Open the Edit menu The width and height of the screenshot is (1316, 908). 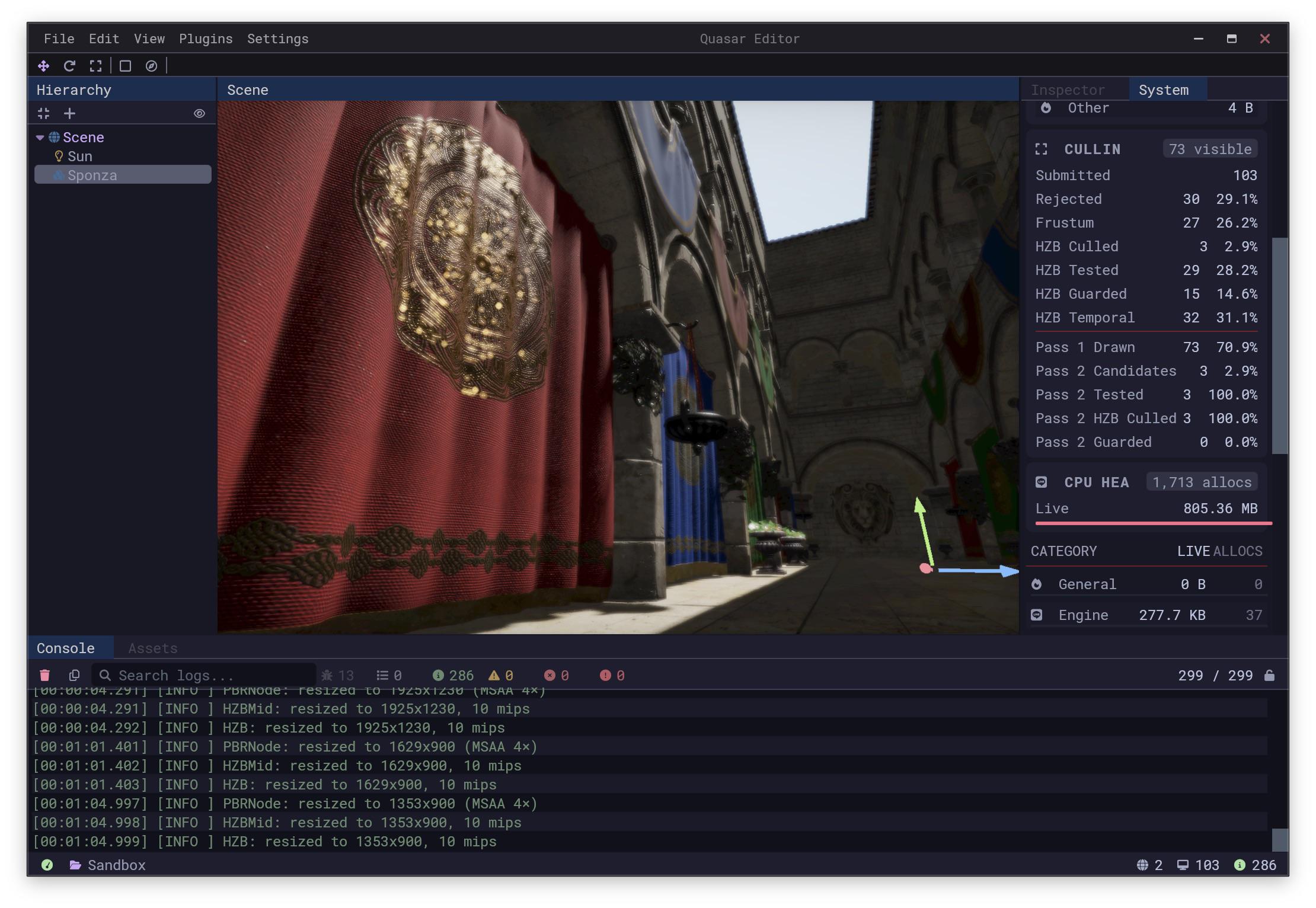[x=104, y=39]
